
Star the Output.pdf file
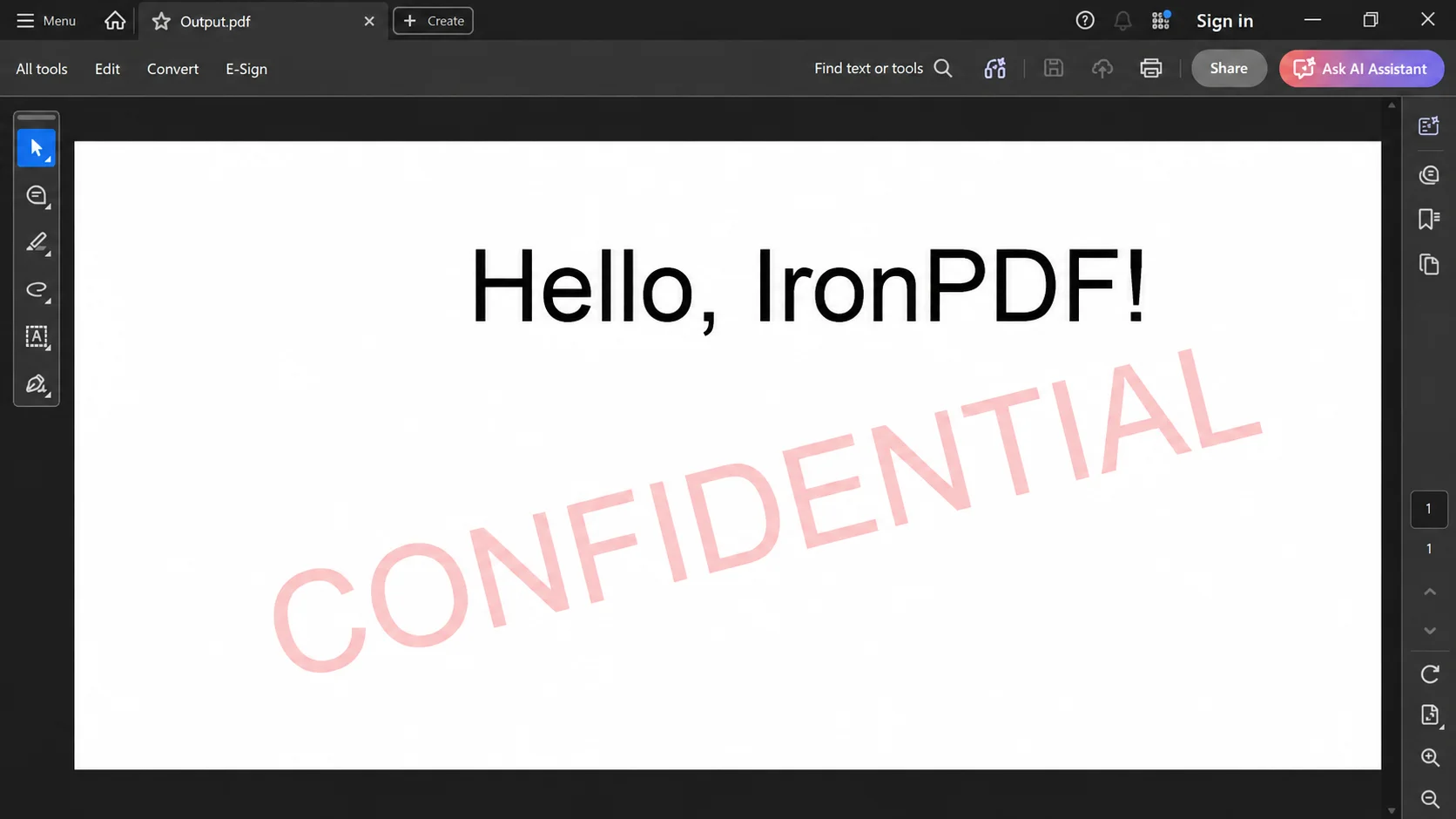click(x=161, y=22)
